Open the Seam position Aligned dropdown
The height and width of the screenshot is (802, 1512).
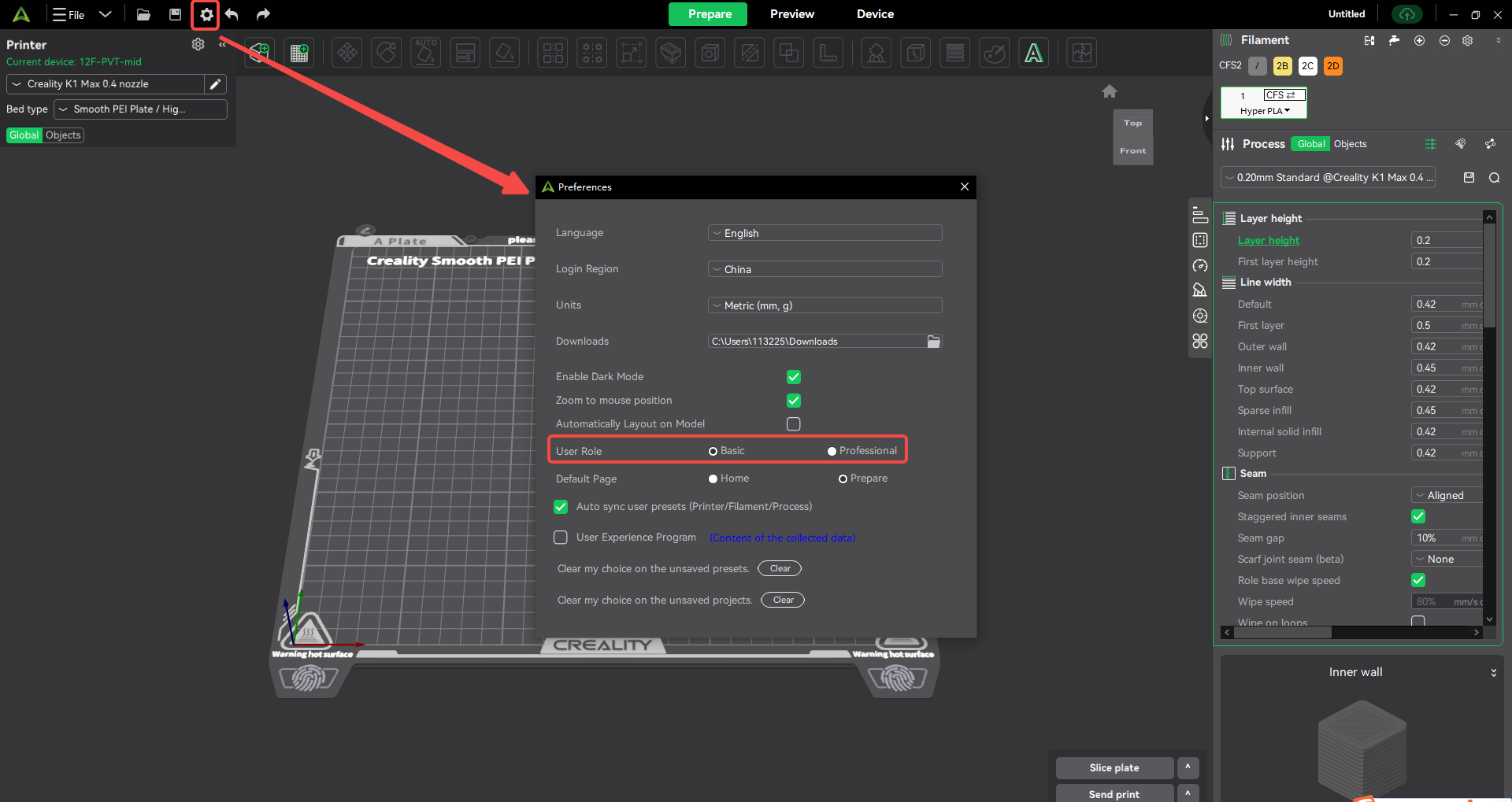tap(1447, 495)
